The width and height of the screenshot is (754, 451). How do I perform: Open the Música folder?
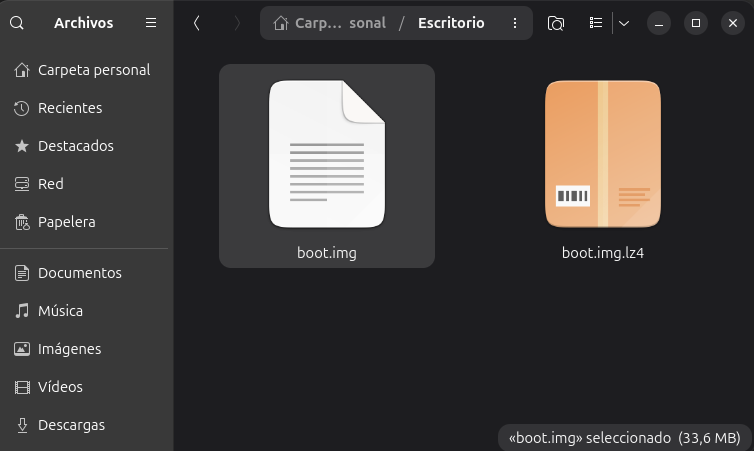click(60, 311)
